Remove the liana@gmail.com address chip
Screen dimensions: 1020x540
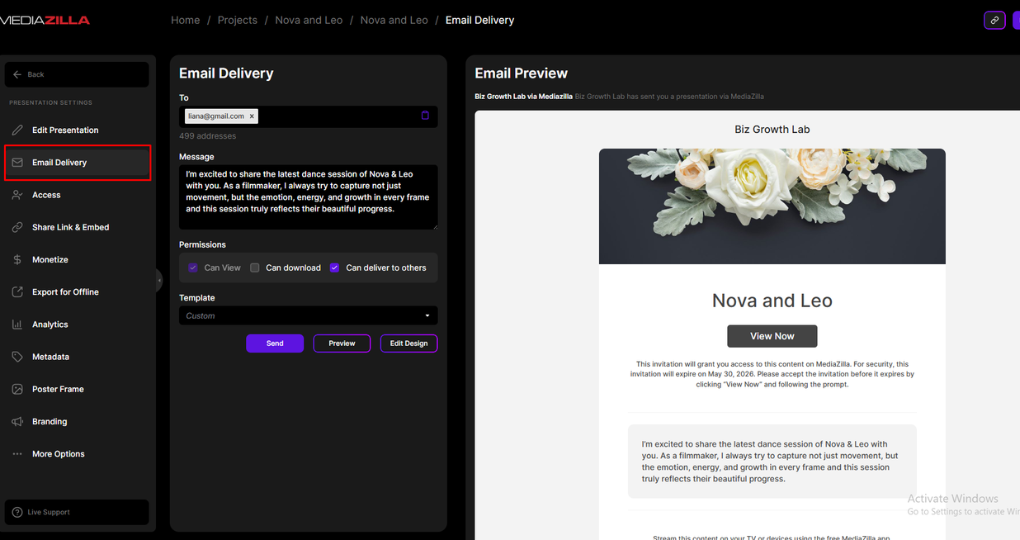(x=252, y=116)
